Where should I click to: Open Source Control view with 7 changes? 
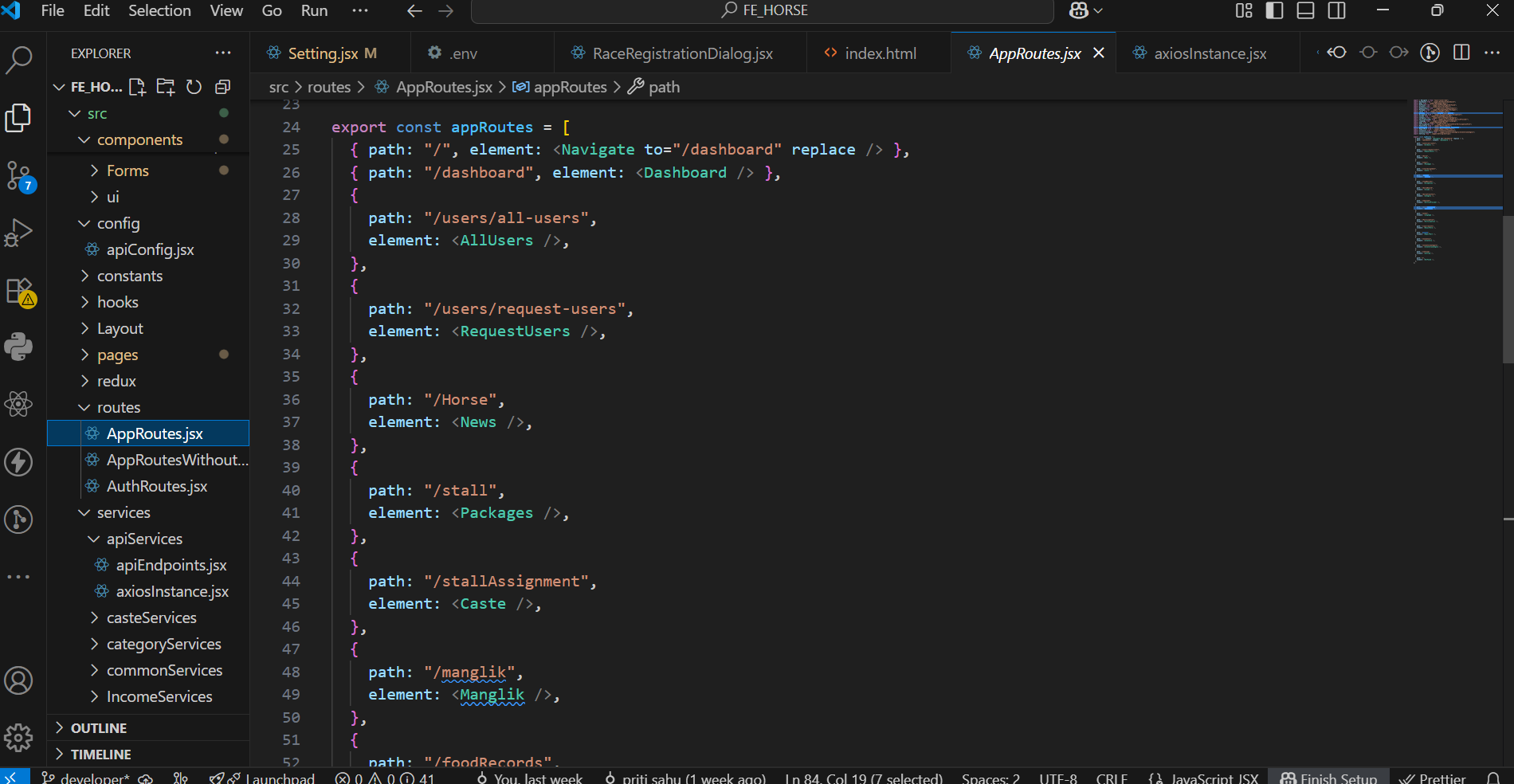pyautogui.click(x=19, y=175)
